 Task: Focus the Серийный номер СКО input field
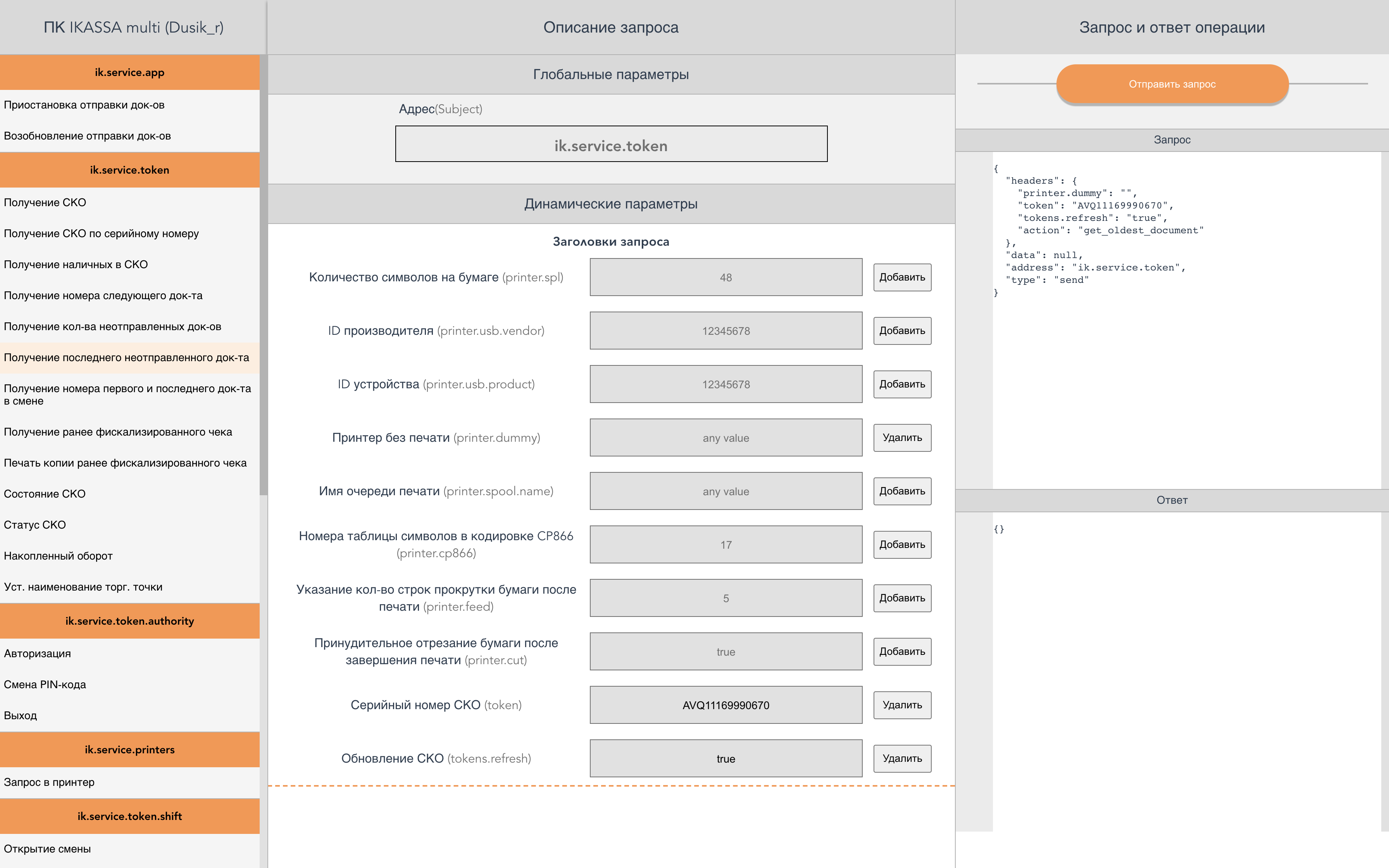(726, 705)
